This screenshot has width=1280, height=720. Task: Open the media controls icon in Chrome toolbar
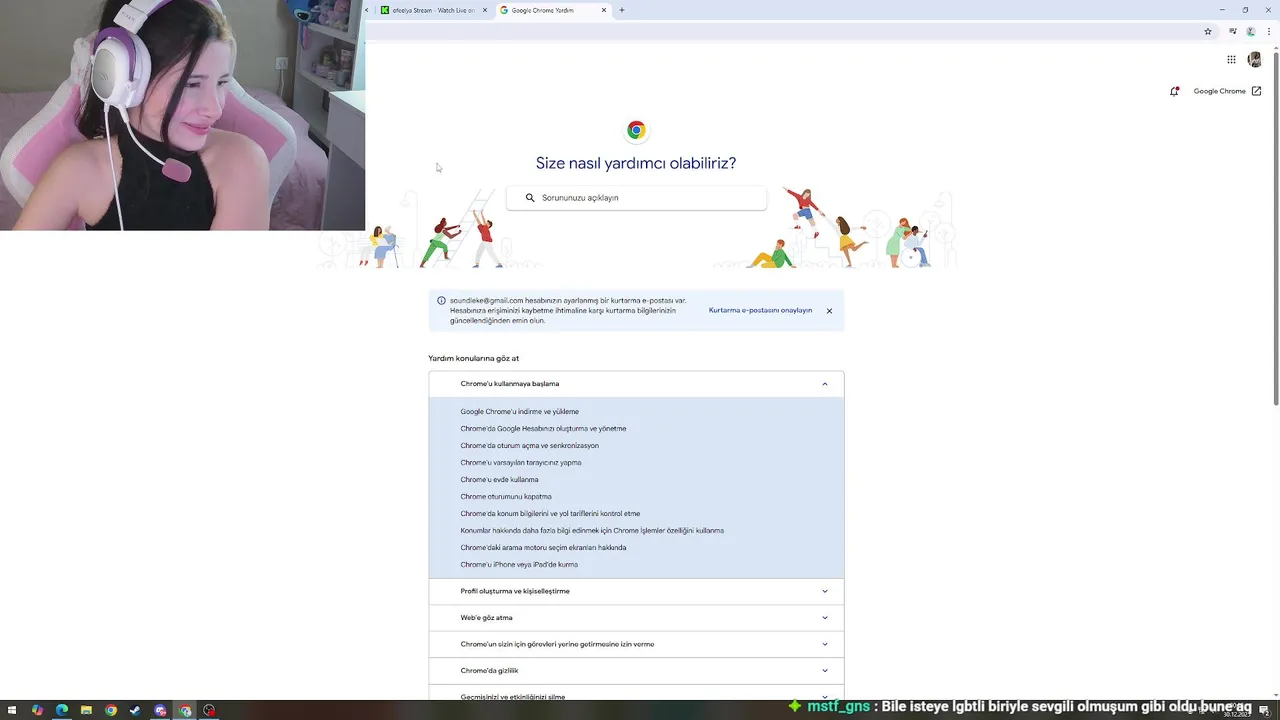(x=1233, y=31)
